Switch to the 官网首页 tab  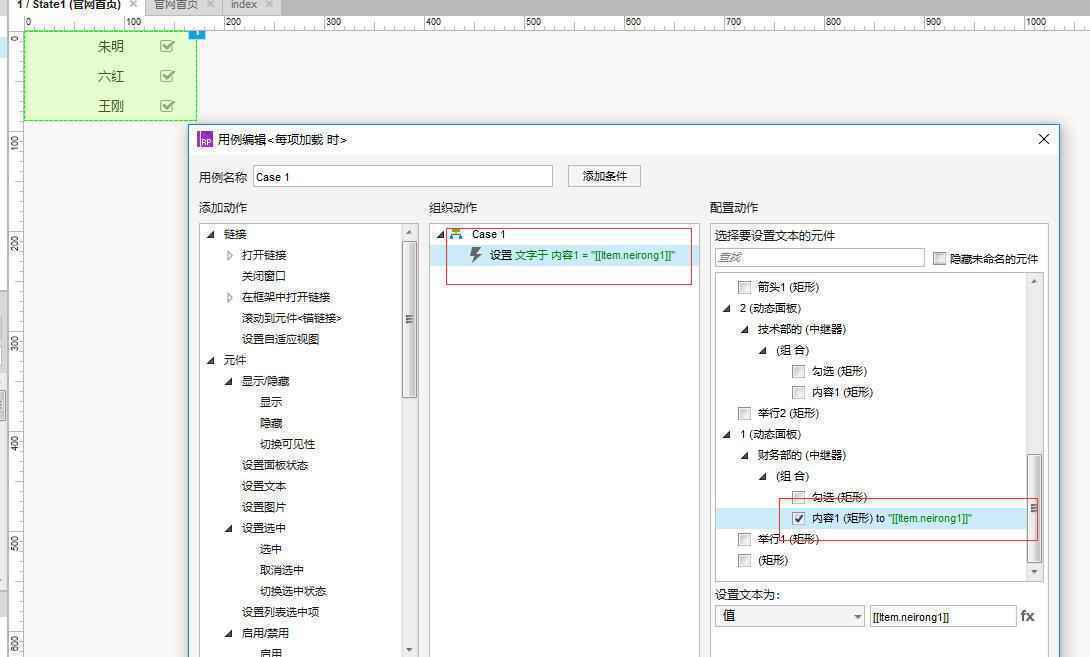tap(175, 5)
